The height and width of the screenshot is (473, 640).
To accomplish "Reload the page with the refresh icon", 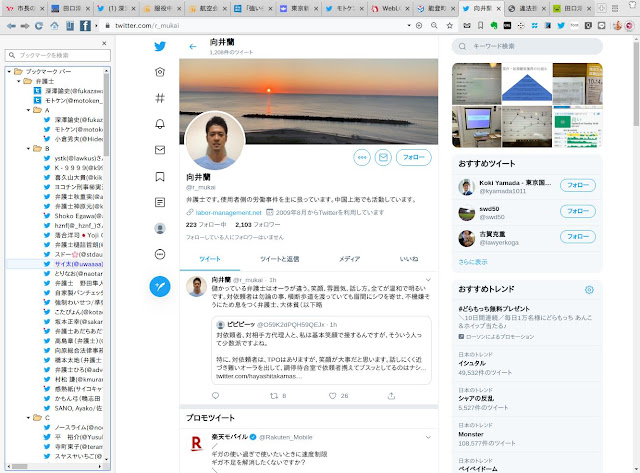I will point(39,26).
